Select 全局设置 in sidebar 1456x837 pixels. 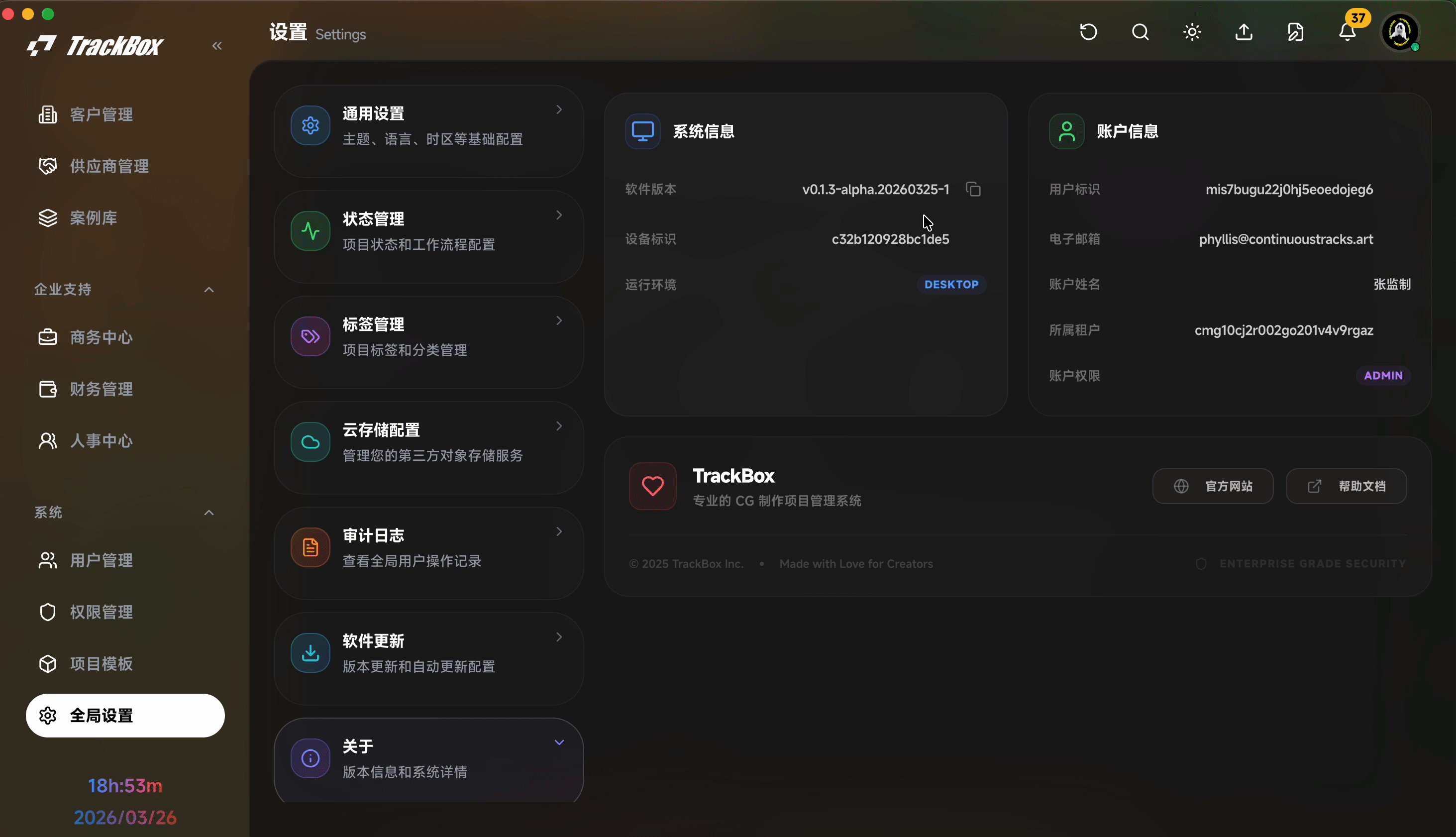125,716
